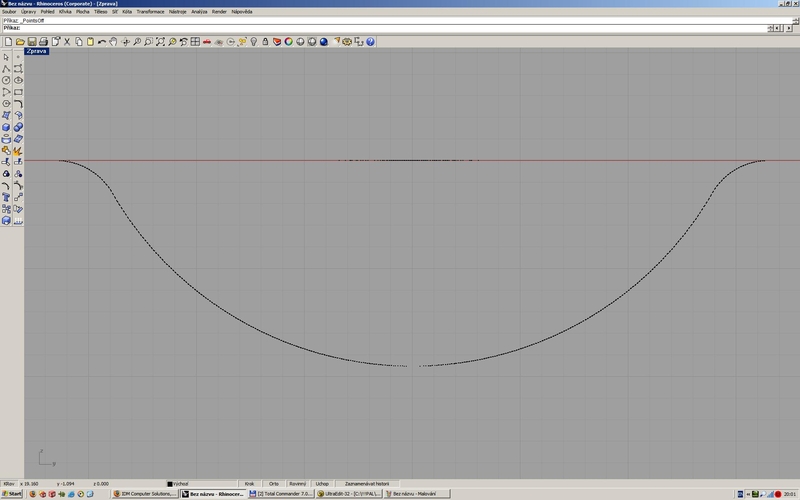Click the Explode tool icon
The image size is (800, 500).
click(x=19, y=151)
